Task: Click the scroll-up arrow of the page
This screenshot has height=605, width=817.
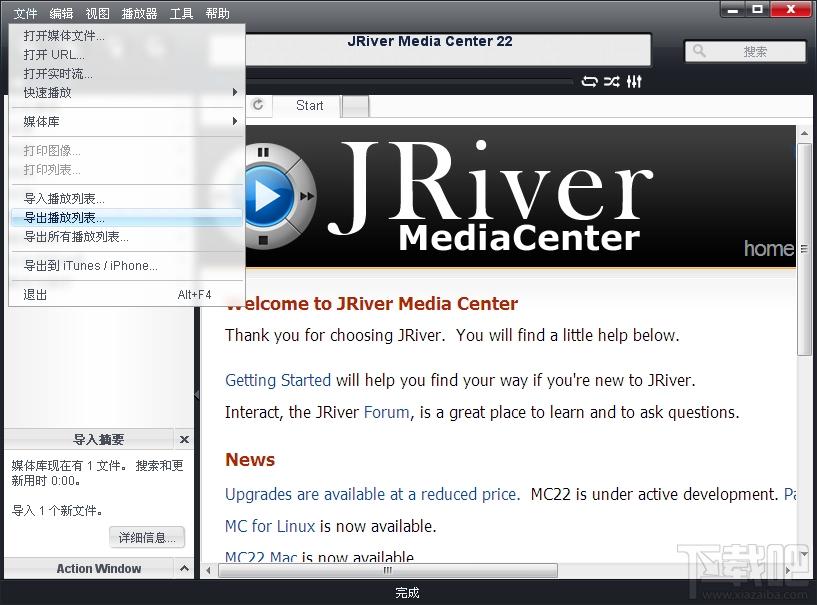Action: click(804, 133)
